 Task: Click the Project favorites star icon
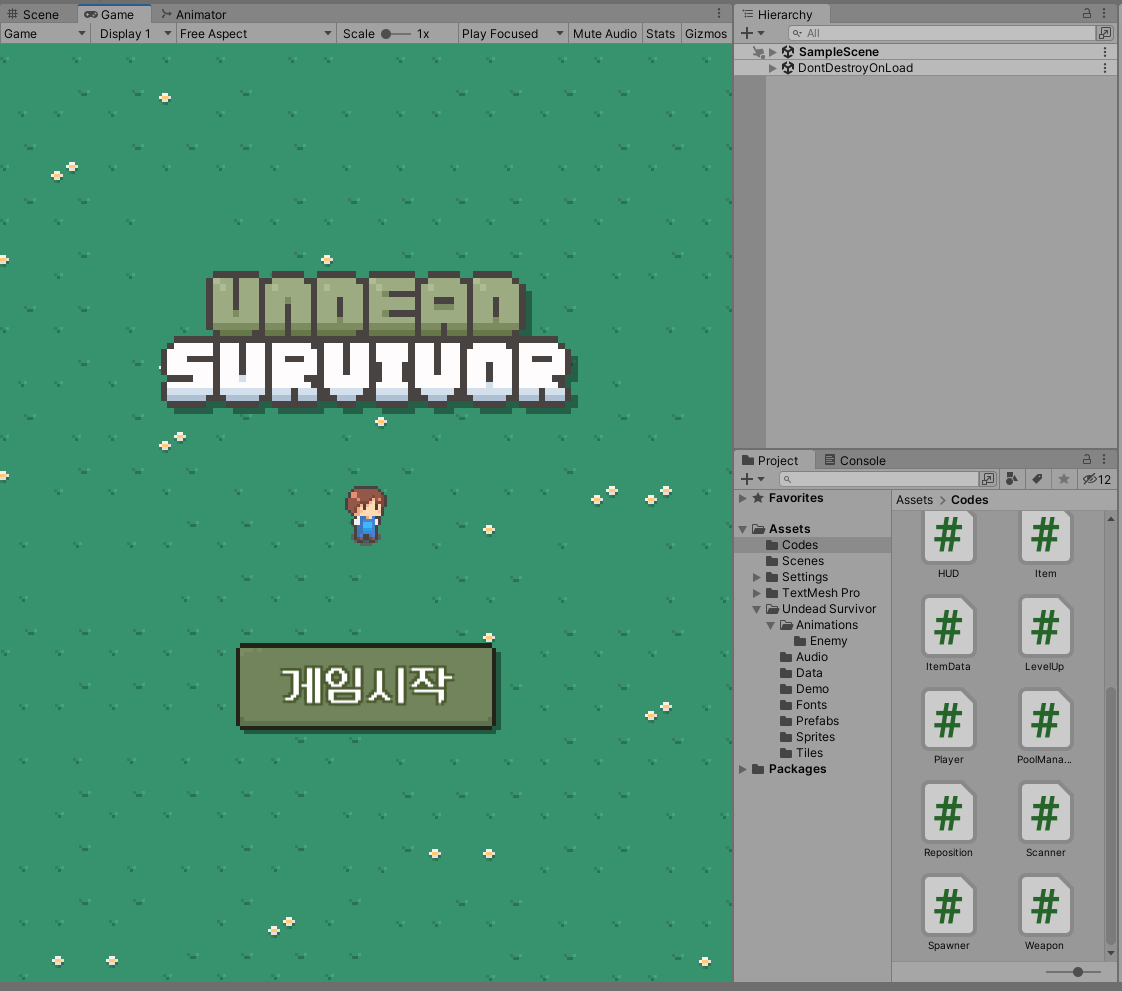(1064, 479)
